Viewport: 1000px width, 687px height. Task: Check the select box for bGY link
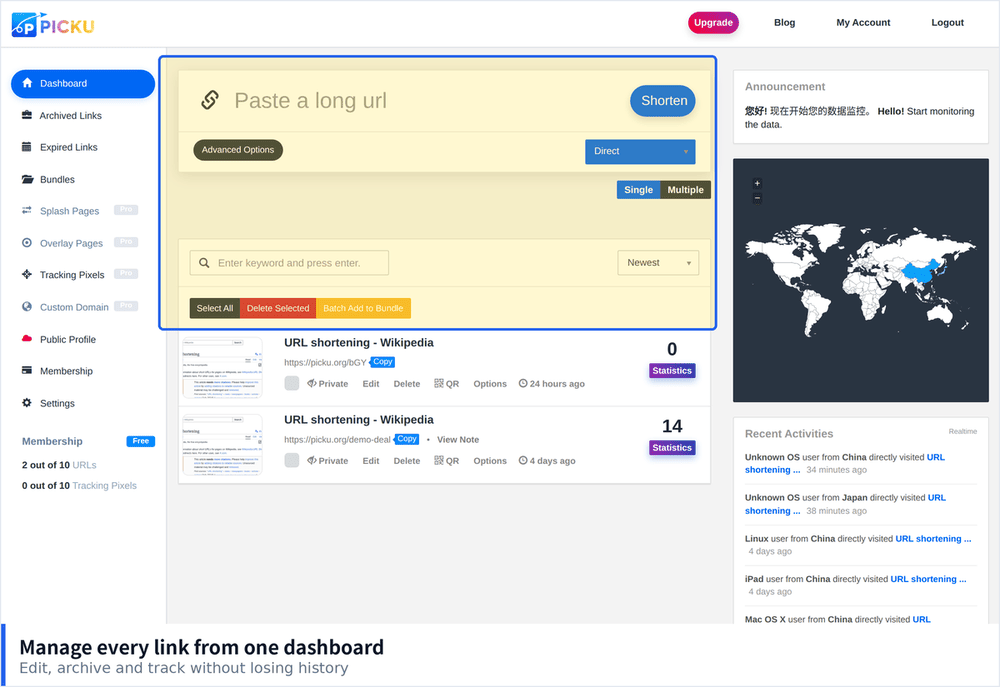point(291,383)
